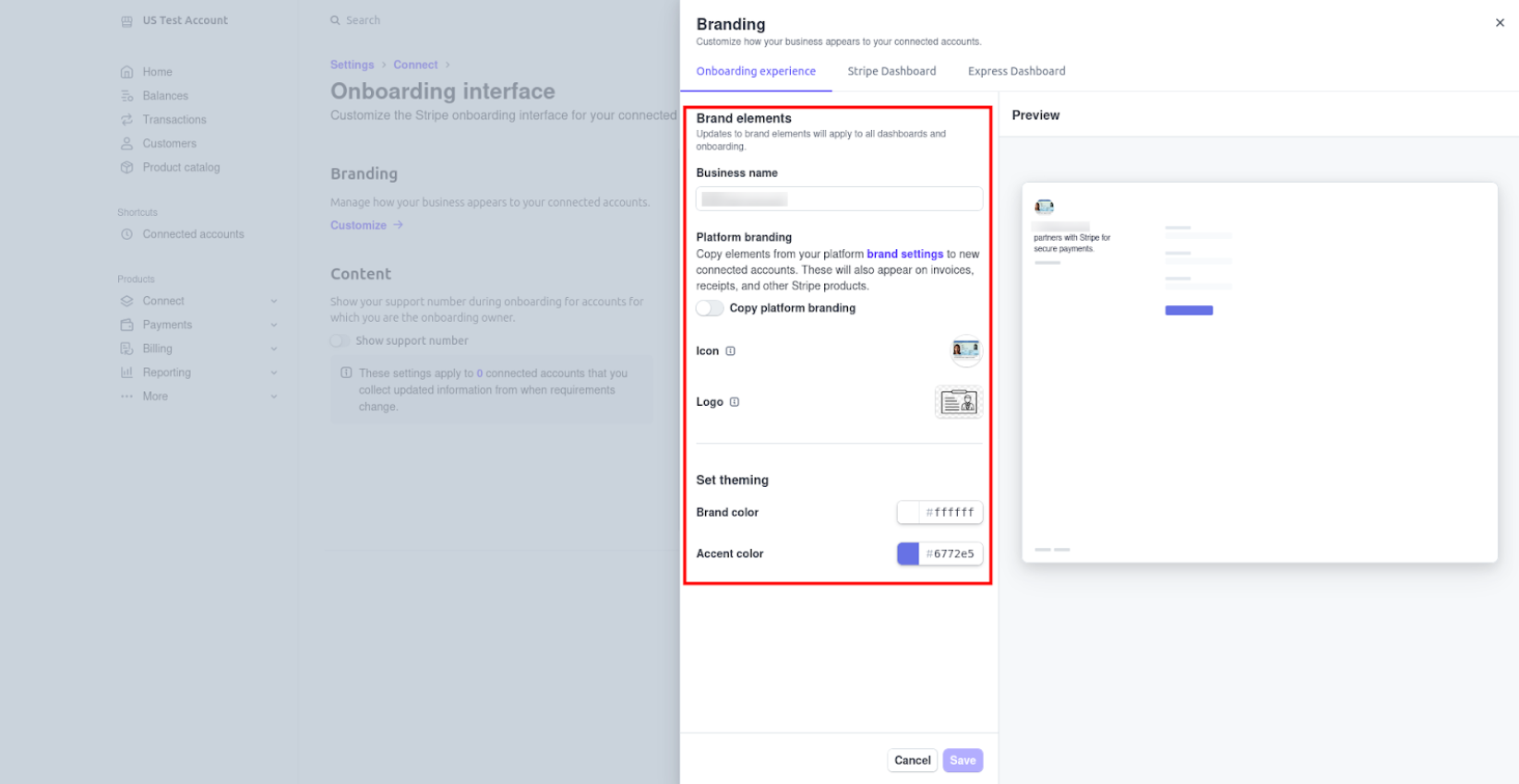Open the brand settings link
Screen dimensions: 1519x784
(x=904, y=255)
